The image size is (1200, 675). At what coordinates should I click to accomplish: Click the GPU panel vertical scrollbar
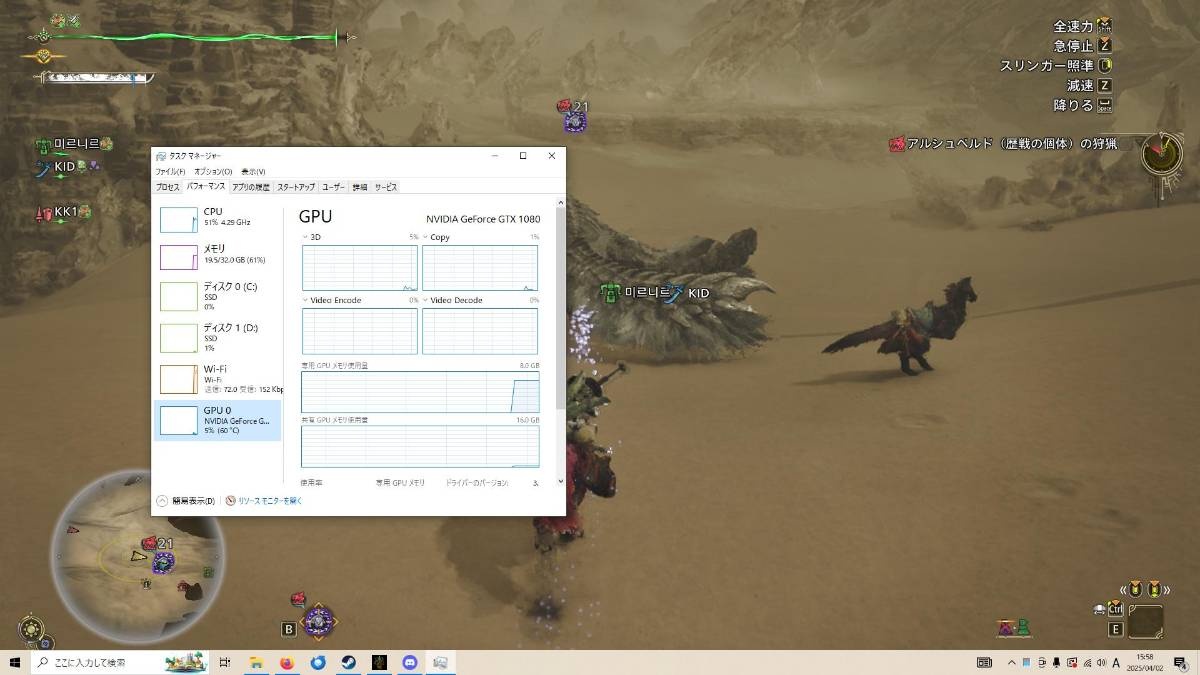[560, 300]
